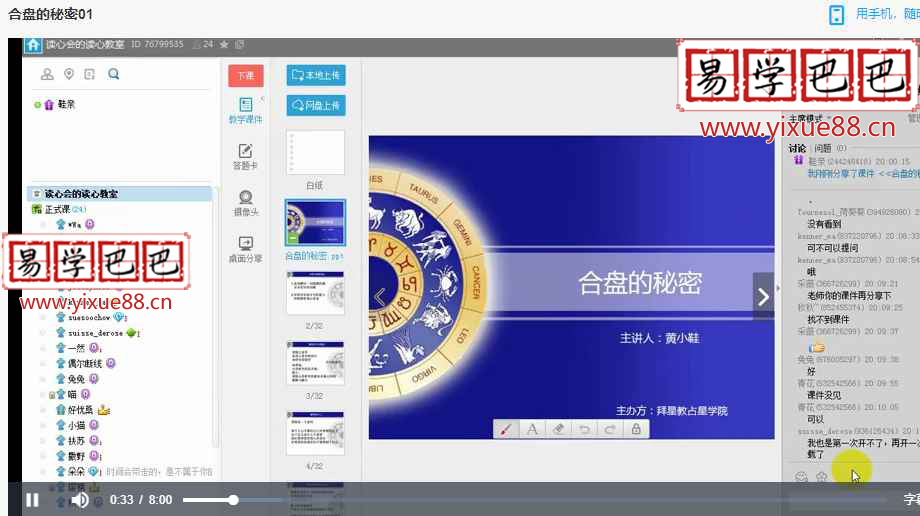Undo the last annotation

[584, 429]
